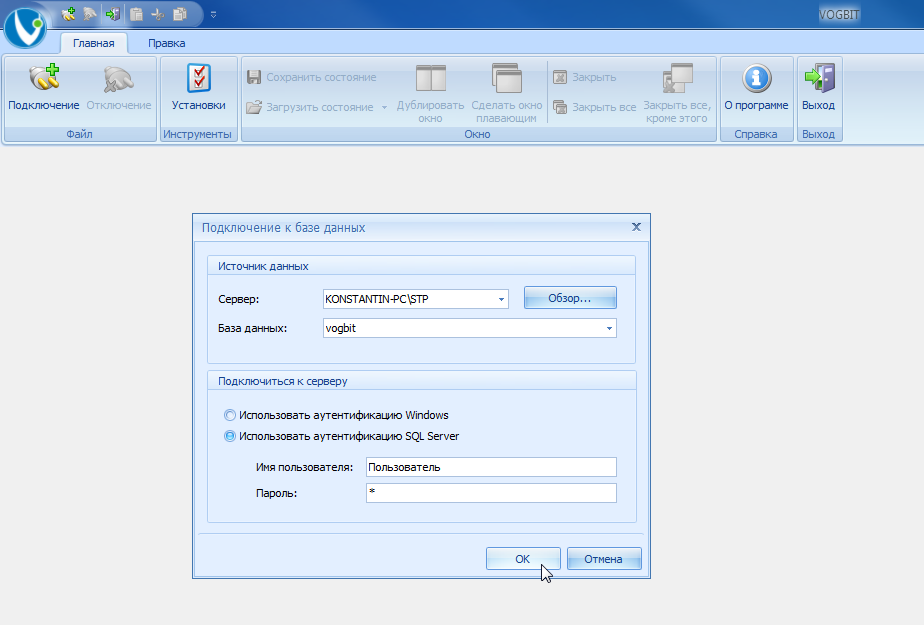Viewport: 924px width, 625px height.
Task: Click the quick-access disconnect icon
Action: point(90,14)
